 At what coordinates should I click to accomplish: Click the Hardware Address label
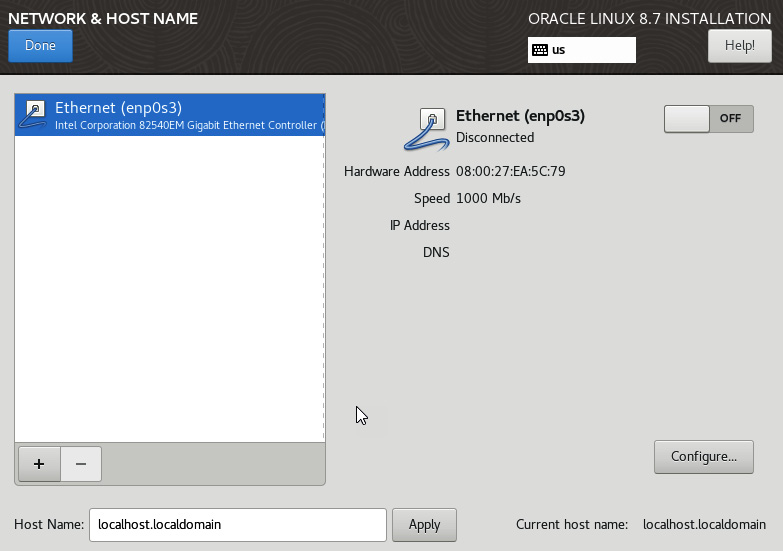(396, 171)
